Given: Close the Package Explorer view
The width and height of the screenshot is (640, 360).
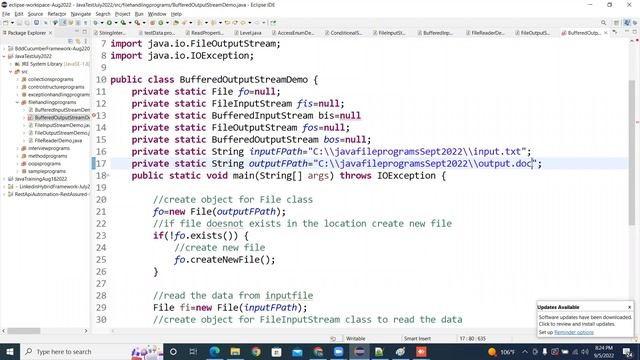Looking at the screenshot, I should coord(51,33).
